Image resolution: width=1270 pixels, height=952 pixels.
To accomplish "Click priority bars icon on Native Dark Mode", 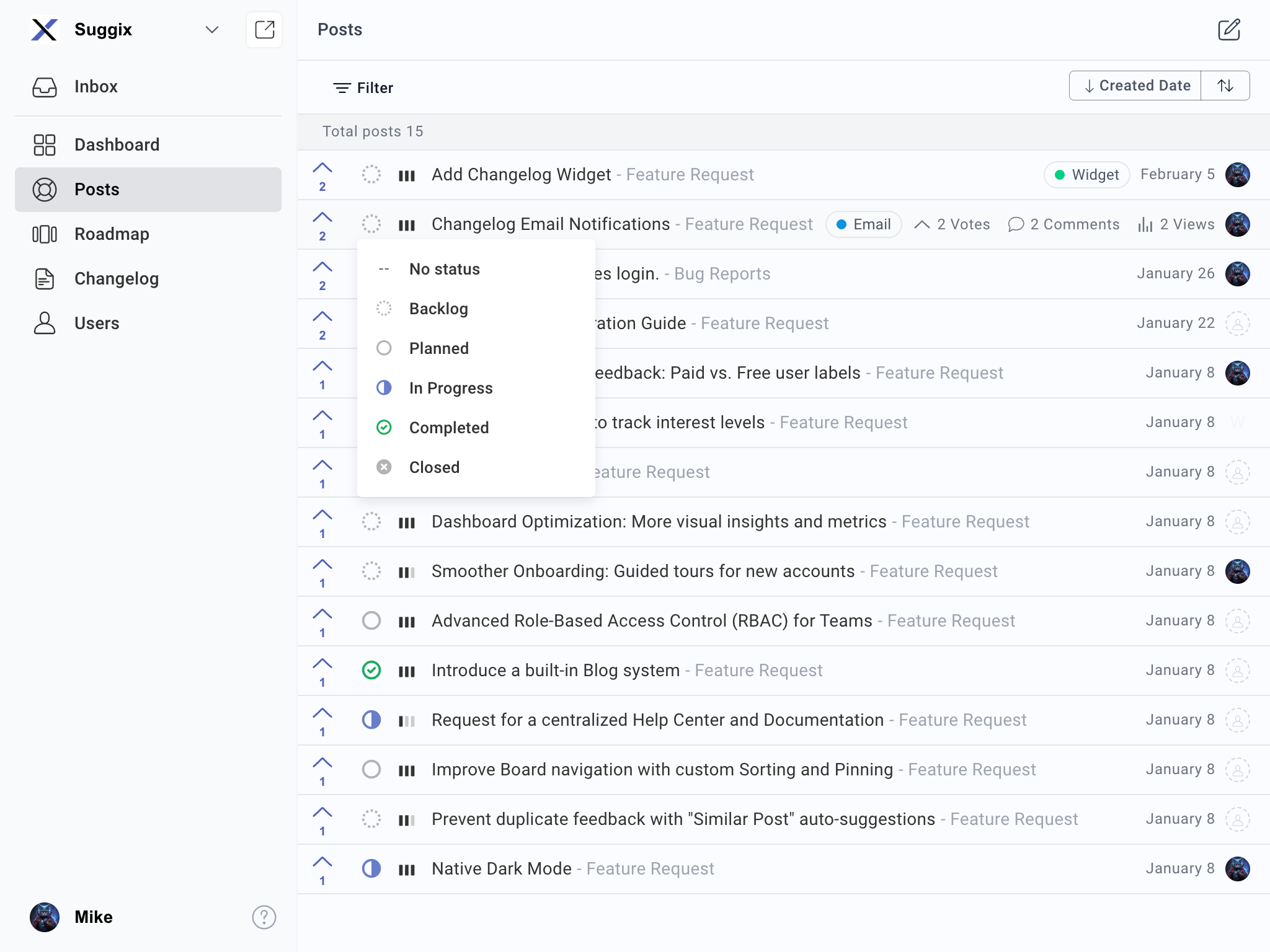I will [x=407, y=870].
